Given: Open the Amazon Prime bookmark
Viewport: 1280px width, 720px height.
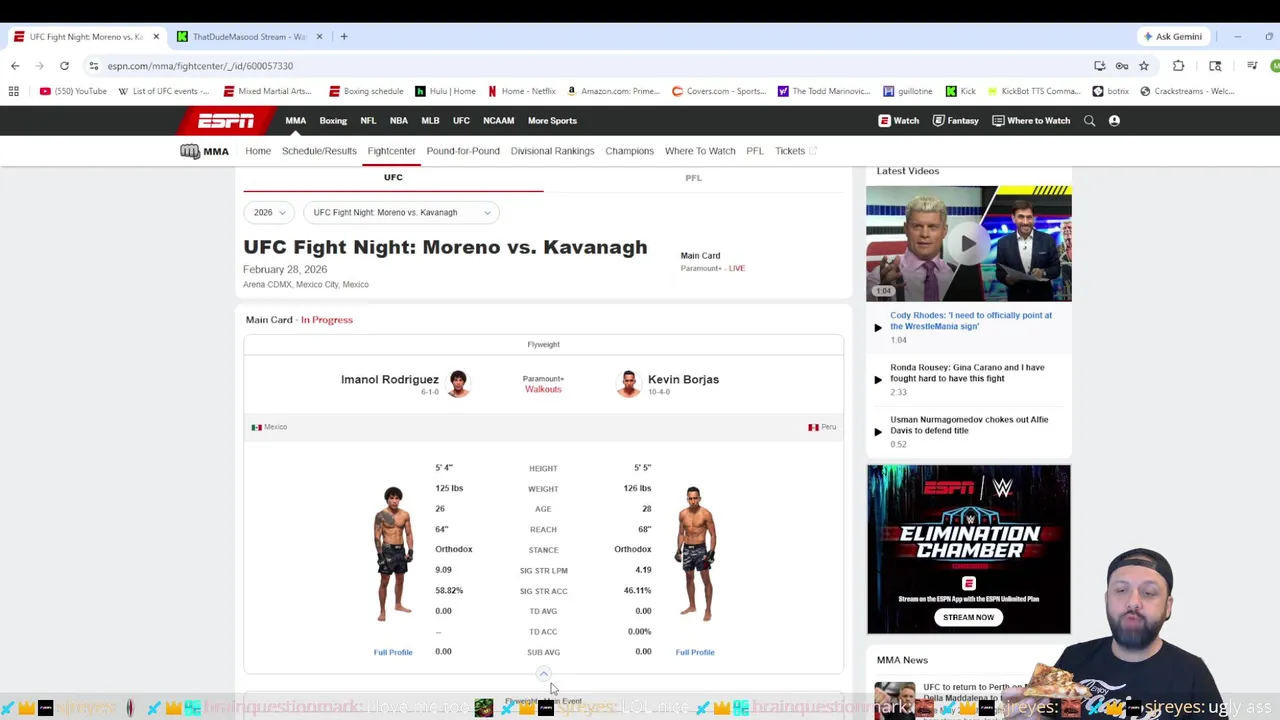Looking at the screenshot, I should pos(613,91).
